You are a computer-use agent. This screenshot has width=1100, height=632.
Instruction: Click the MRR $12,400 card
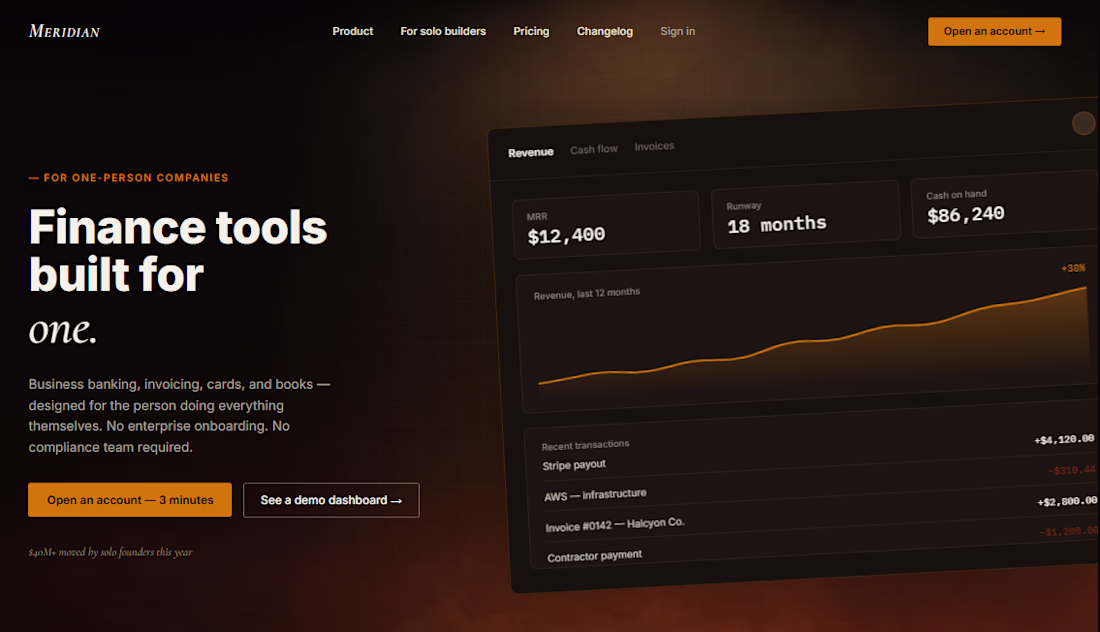click(x=606, y=225)
